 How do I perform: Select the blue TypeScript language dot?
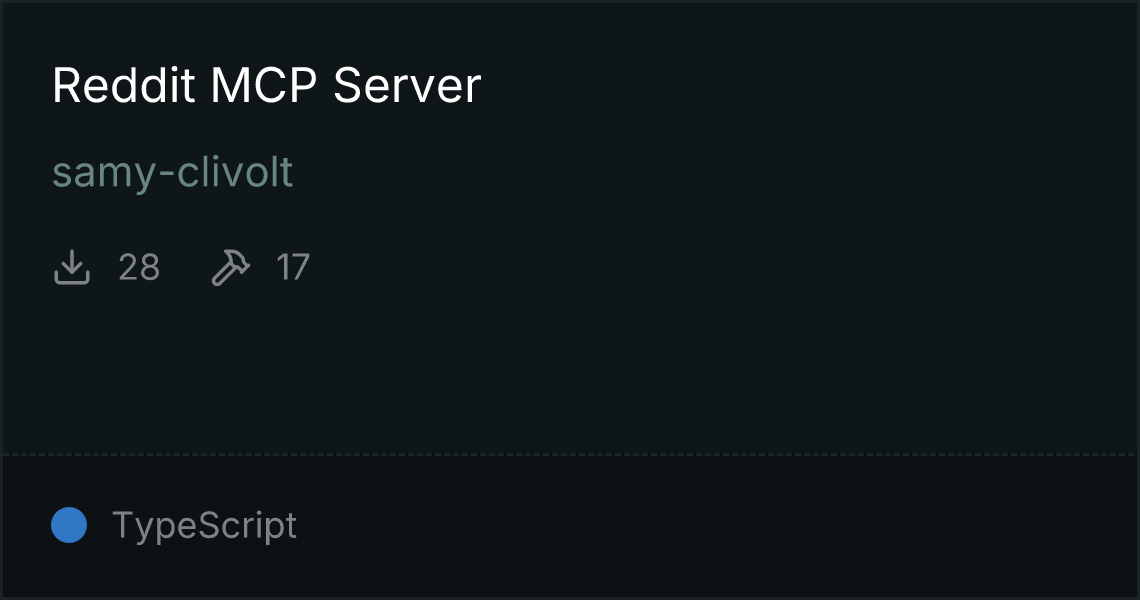[x=69, y=525]
